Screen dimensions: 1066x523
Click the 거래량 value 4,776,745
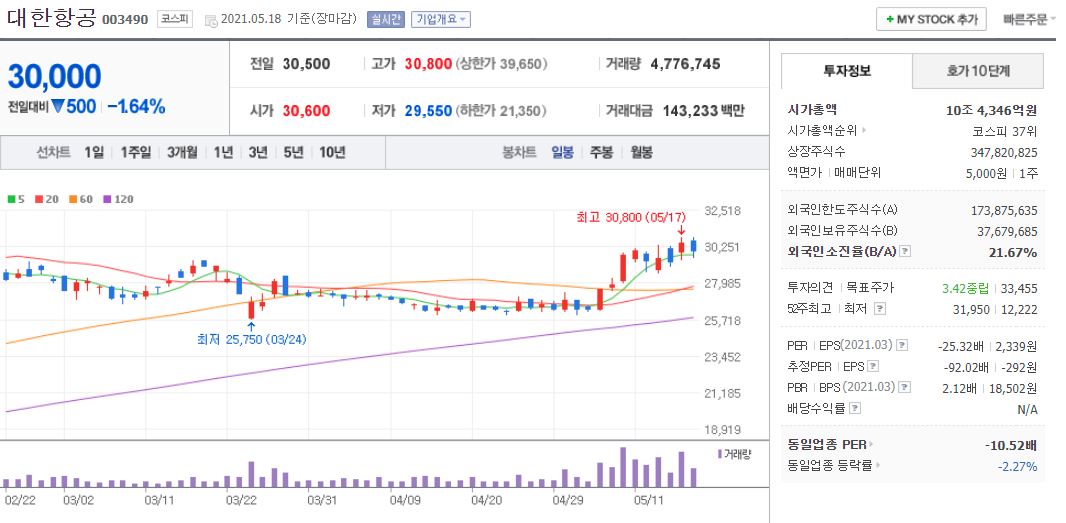[685, 64]
